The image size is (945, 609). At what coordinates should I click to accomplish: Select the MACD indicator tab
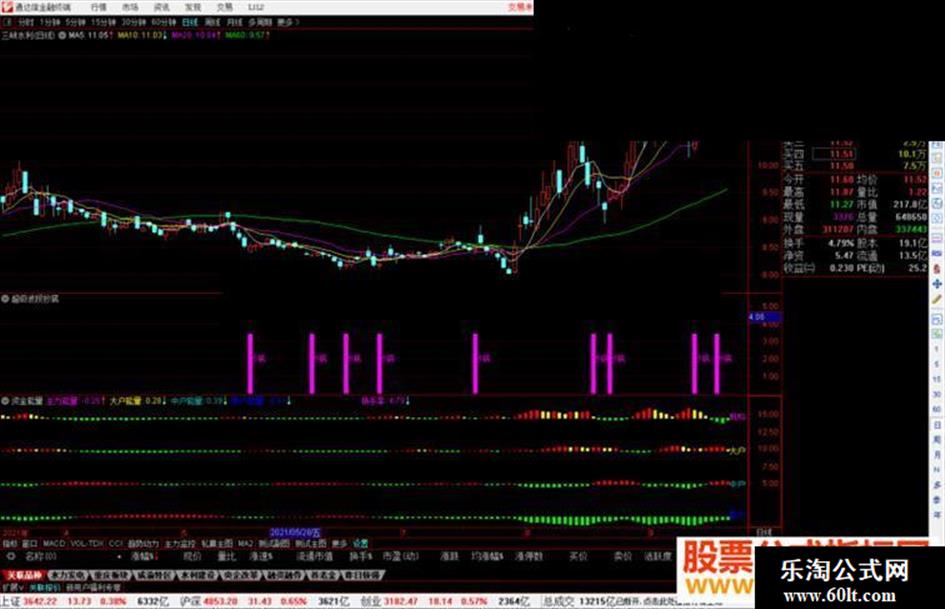[x=54, y=543]
